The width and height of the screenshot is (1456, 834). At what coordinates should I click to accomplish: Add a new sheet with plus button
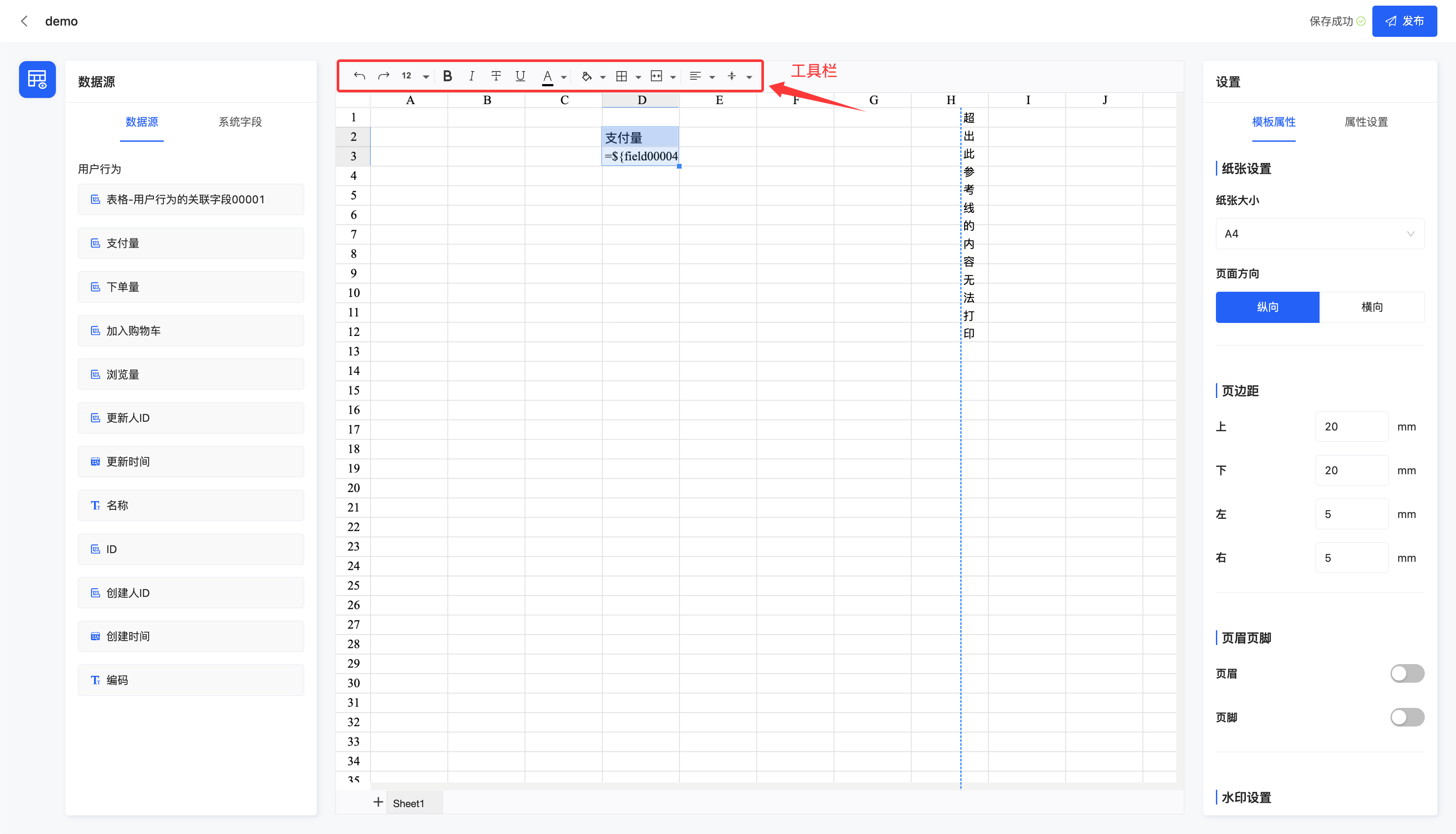378,802
